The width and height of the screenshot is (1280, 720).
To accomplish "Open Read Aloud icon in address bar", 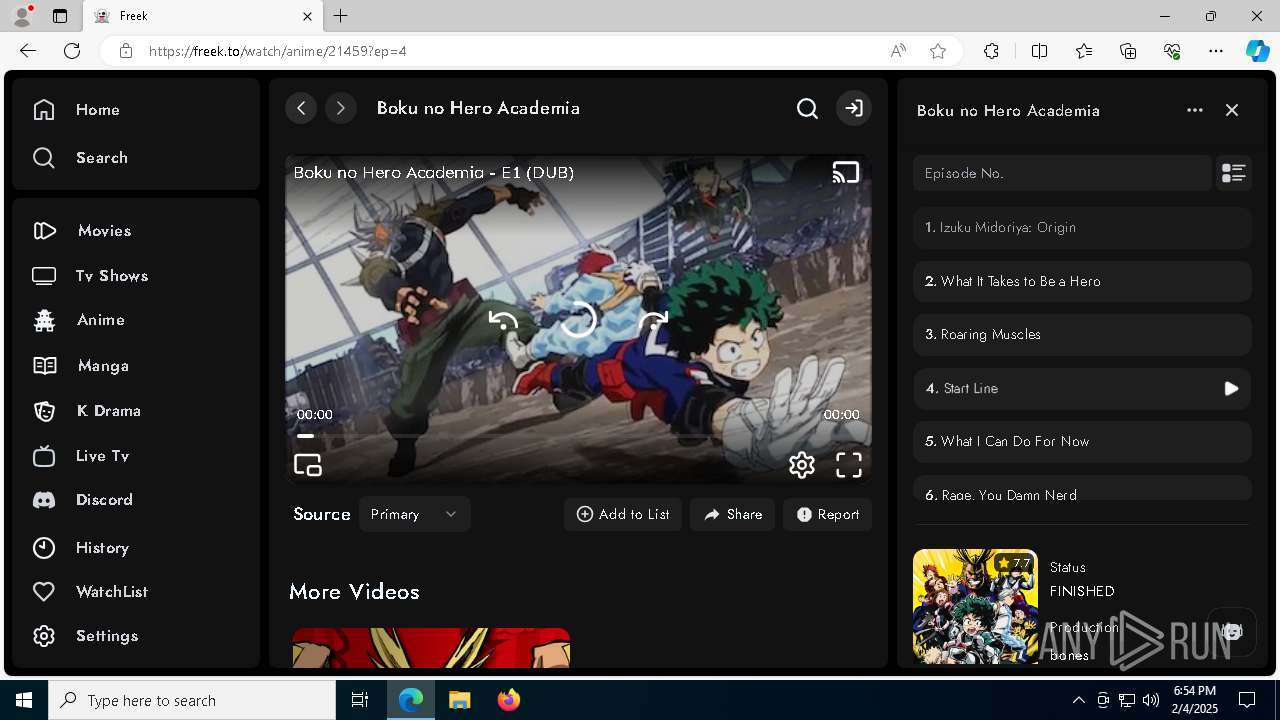I will 898,51.
